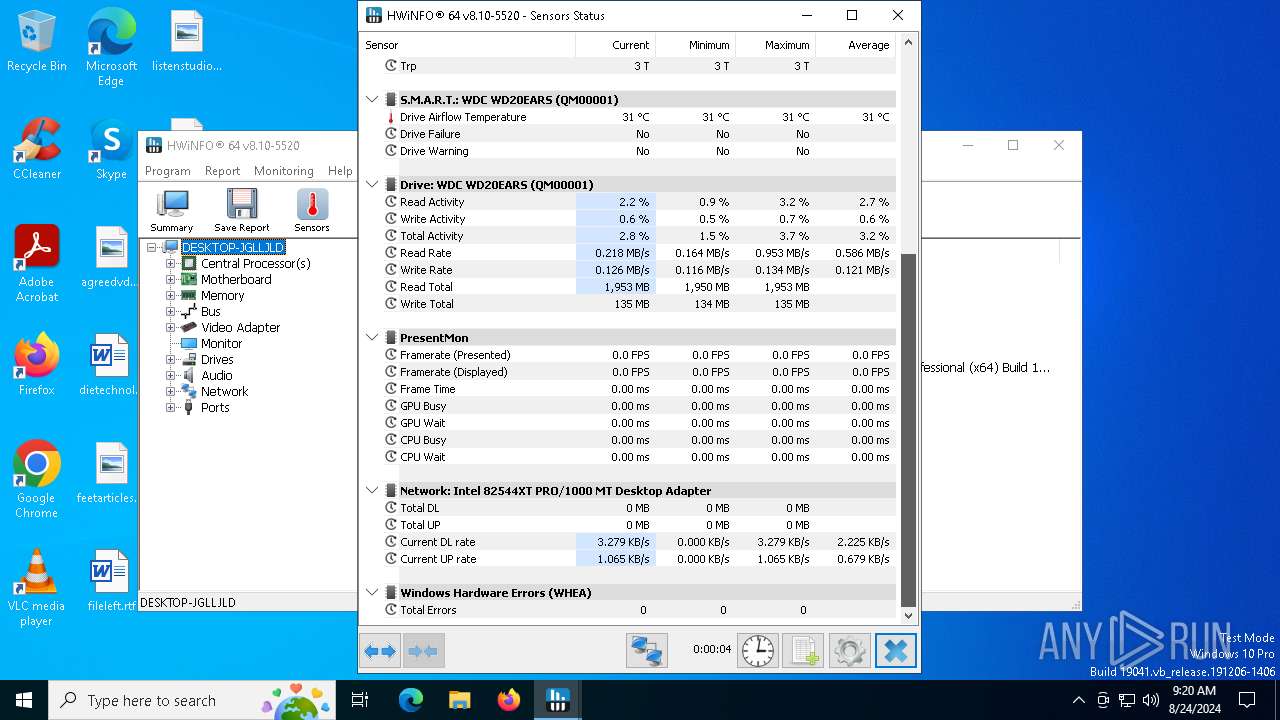Screen dimensions: 1280x720
Task: Collapse the PresentMon sensor group
Action: point(372,338)
